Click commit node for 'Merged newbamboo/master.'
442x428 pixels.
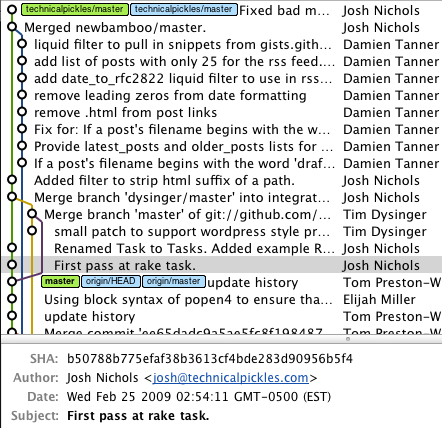pos(12,27)
